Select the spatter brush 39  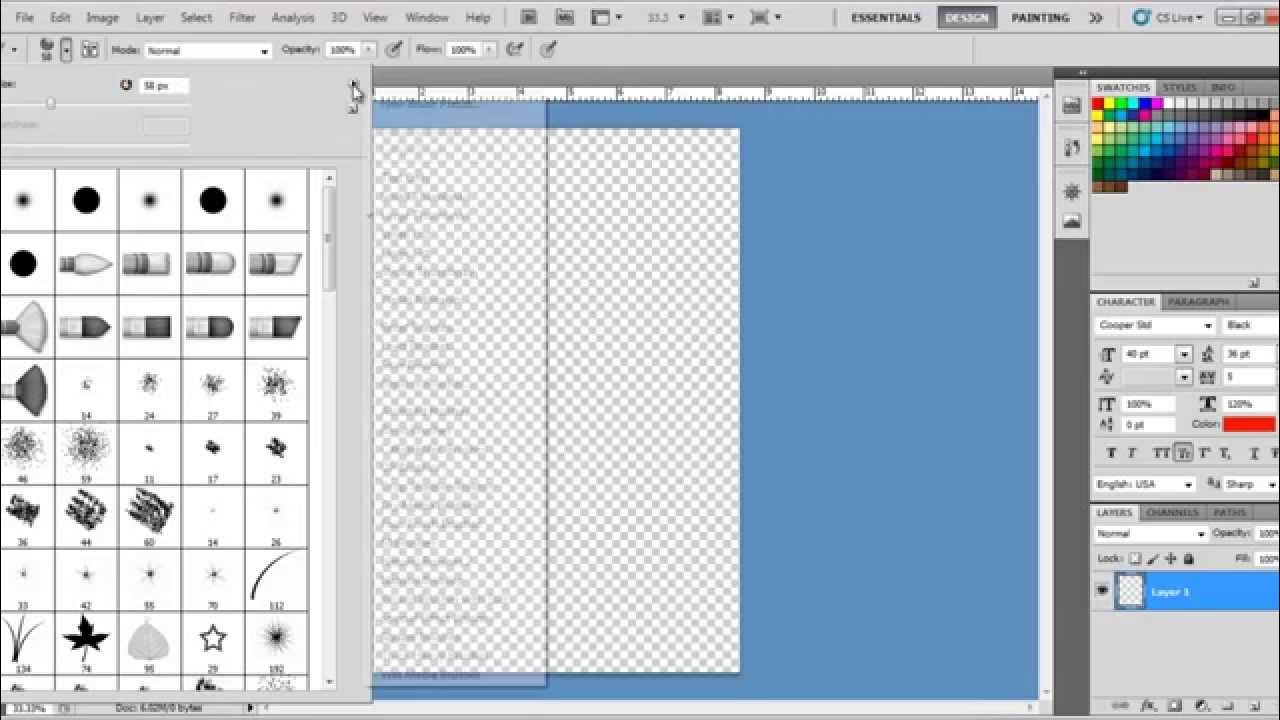(276, 389)
